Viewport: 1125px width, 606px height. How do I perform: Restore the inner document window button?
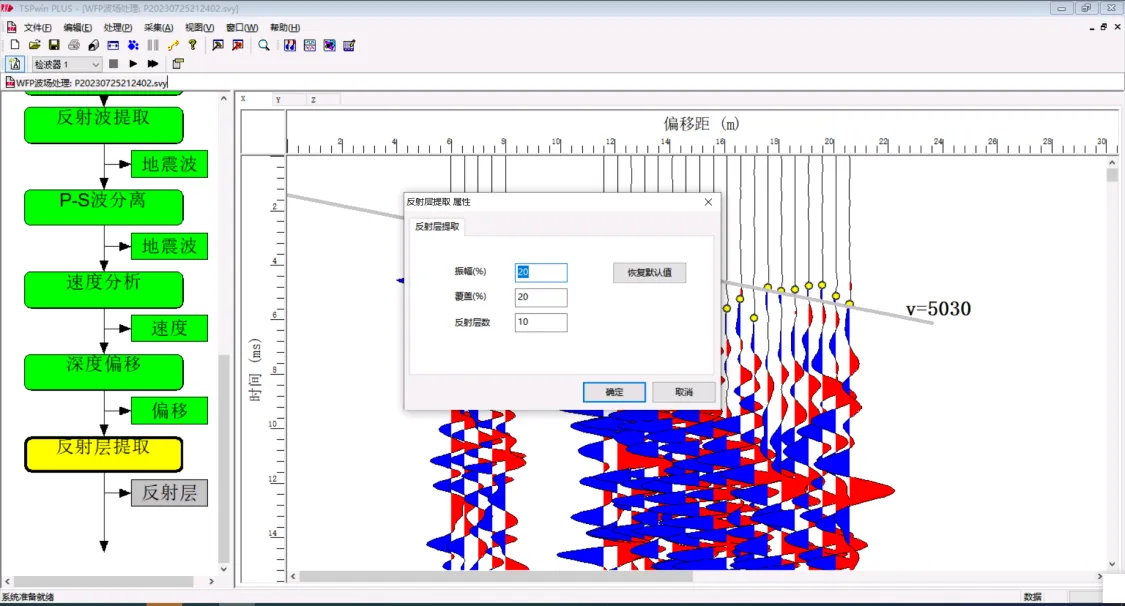[x=1103, y=27]
